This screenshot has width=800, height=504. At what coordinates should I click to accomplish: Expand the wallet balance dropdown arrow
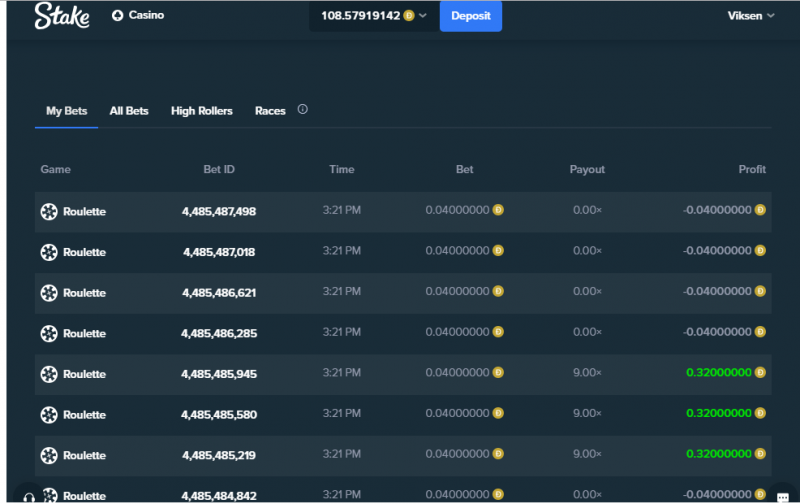(x=423, y=16)
